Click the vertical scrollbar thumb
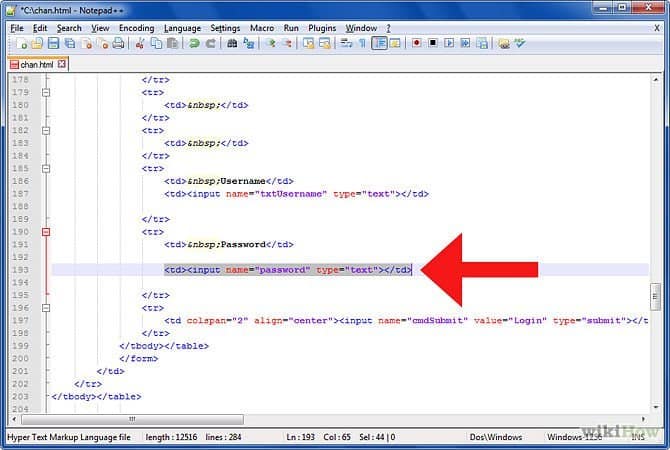 tap(655, 297)
